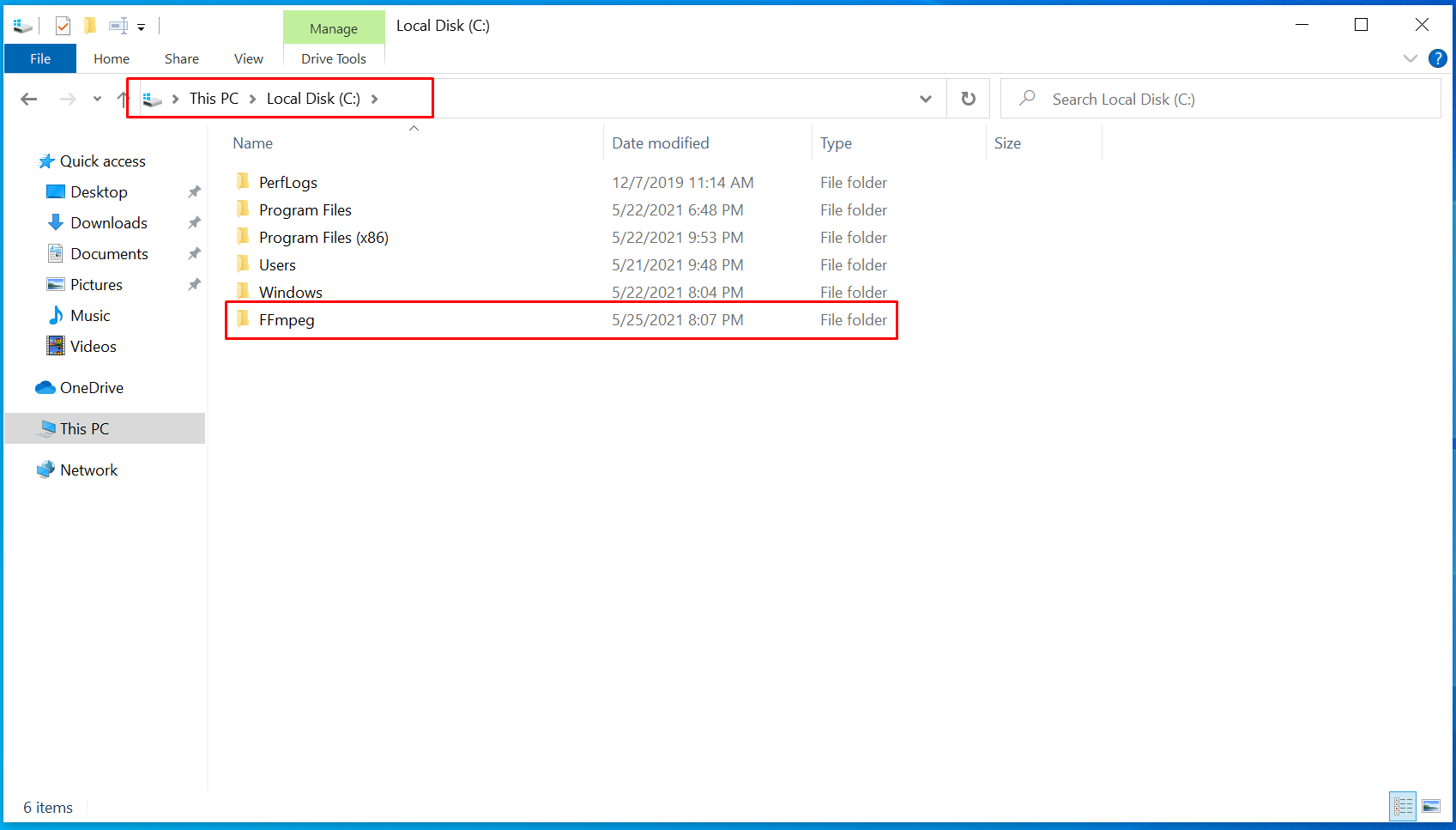Select Network in the navigation pane

point(88,470)
